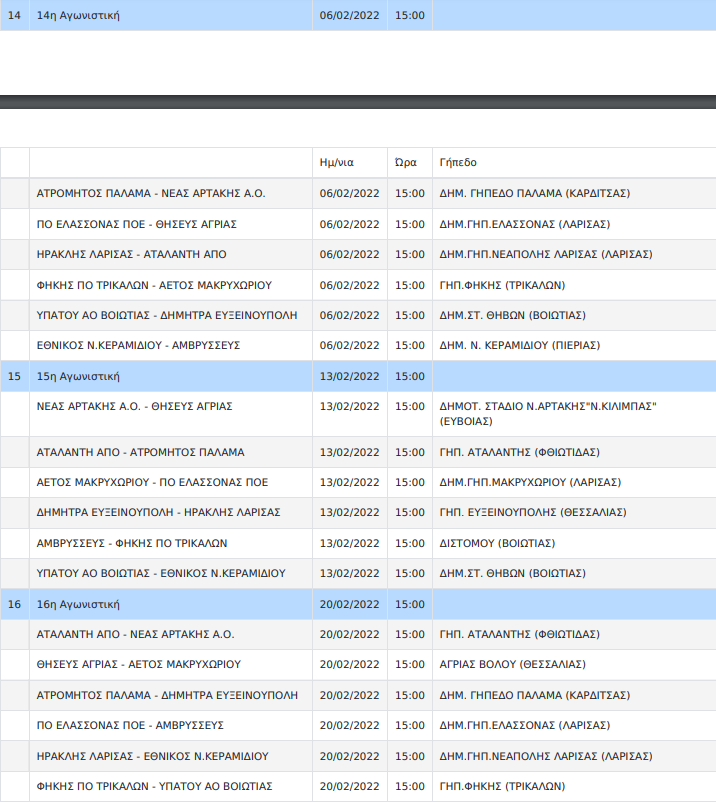The height and width of the screenshot is (802, 716).
Task: Select match ΦΗΚΗΣ ΠΟ ΤΡΙΚΑΛΩΝ - ΑΕΤΟΣ ΜΑΚΡΥΧΩΡΙΟΥ
Action: [x=154, y=285]
